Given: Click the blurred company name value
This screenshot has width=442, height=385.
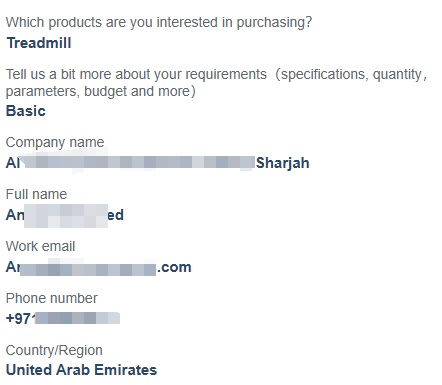Looking at the screenshot, I should (x=158, y=163).
